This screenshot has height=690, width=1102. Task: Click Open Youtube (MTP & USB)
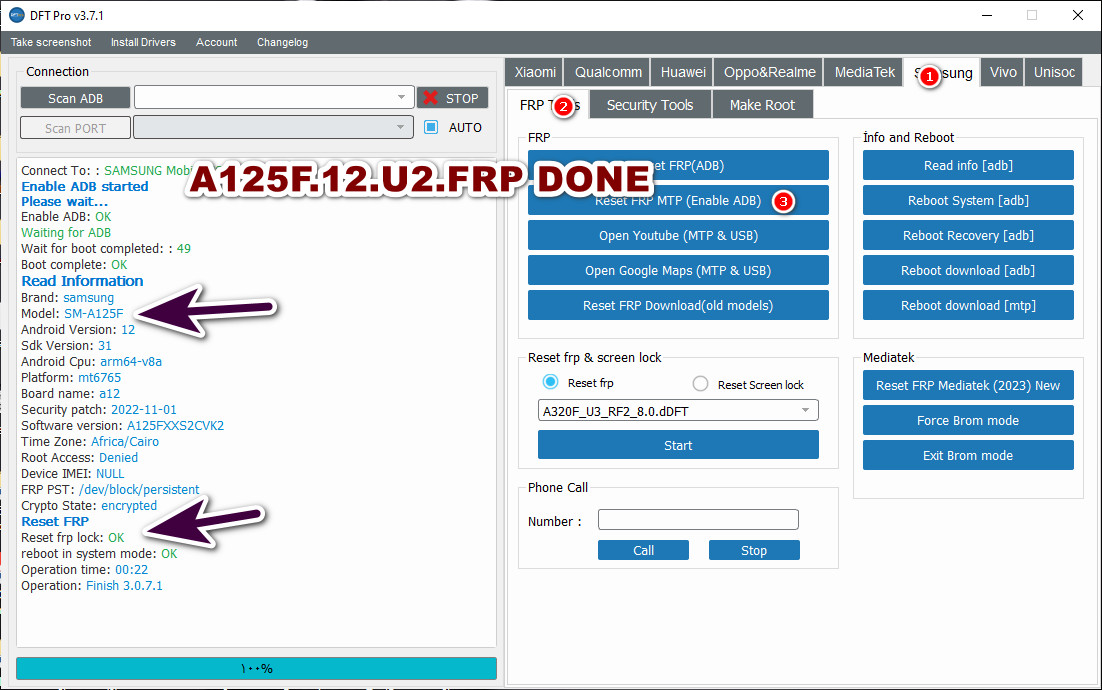[x=678, y=235]
